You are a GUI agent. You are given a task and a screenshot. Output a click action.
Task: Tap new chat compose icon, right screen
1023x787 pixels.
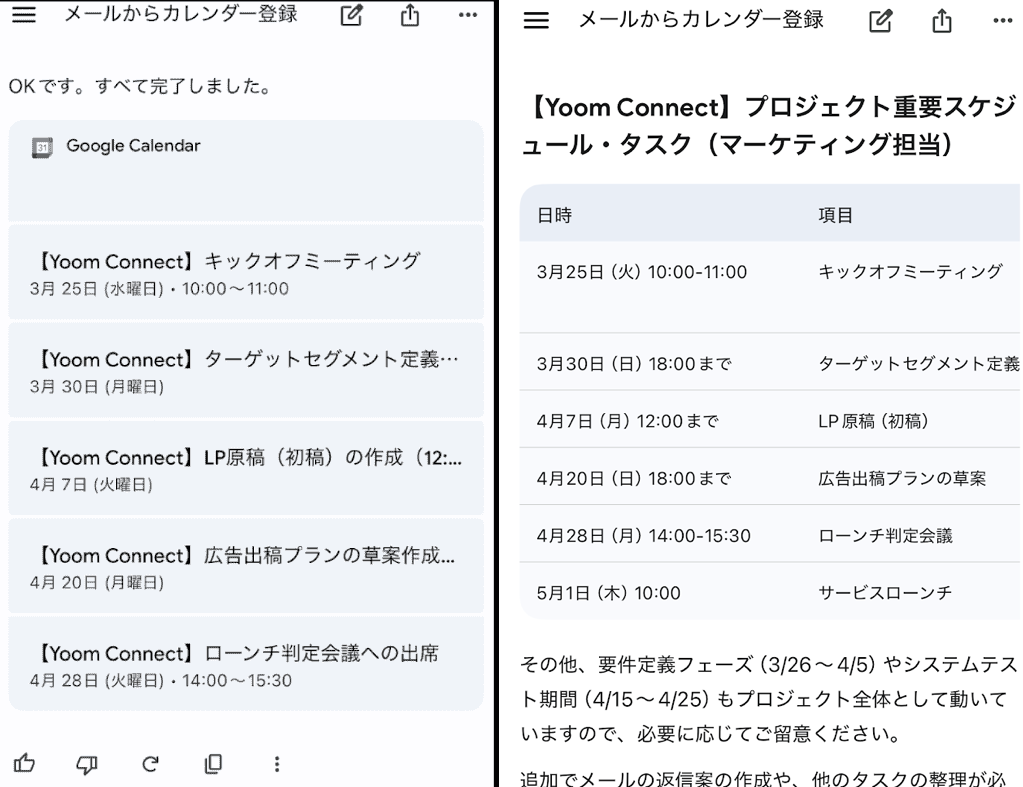(x=881, y=21)
